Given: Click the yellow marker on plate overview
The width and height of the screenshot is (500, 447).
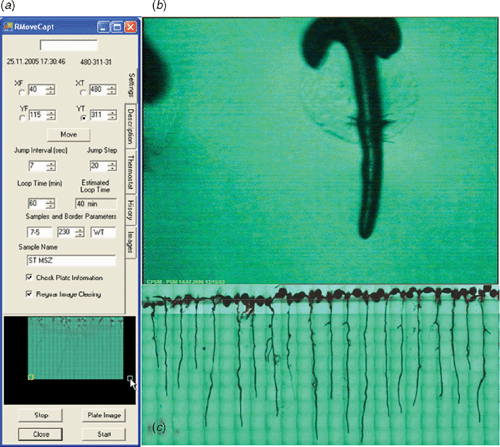Looking at the screenshot, I should point(31,377).
